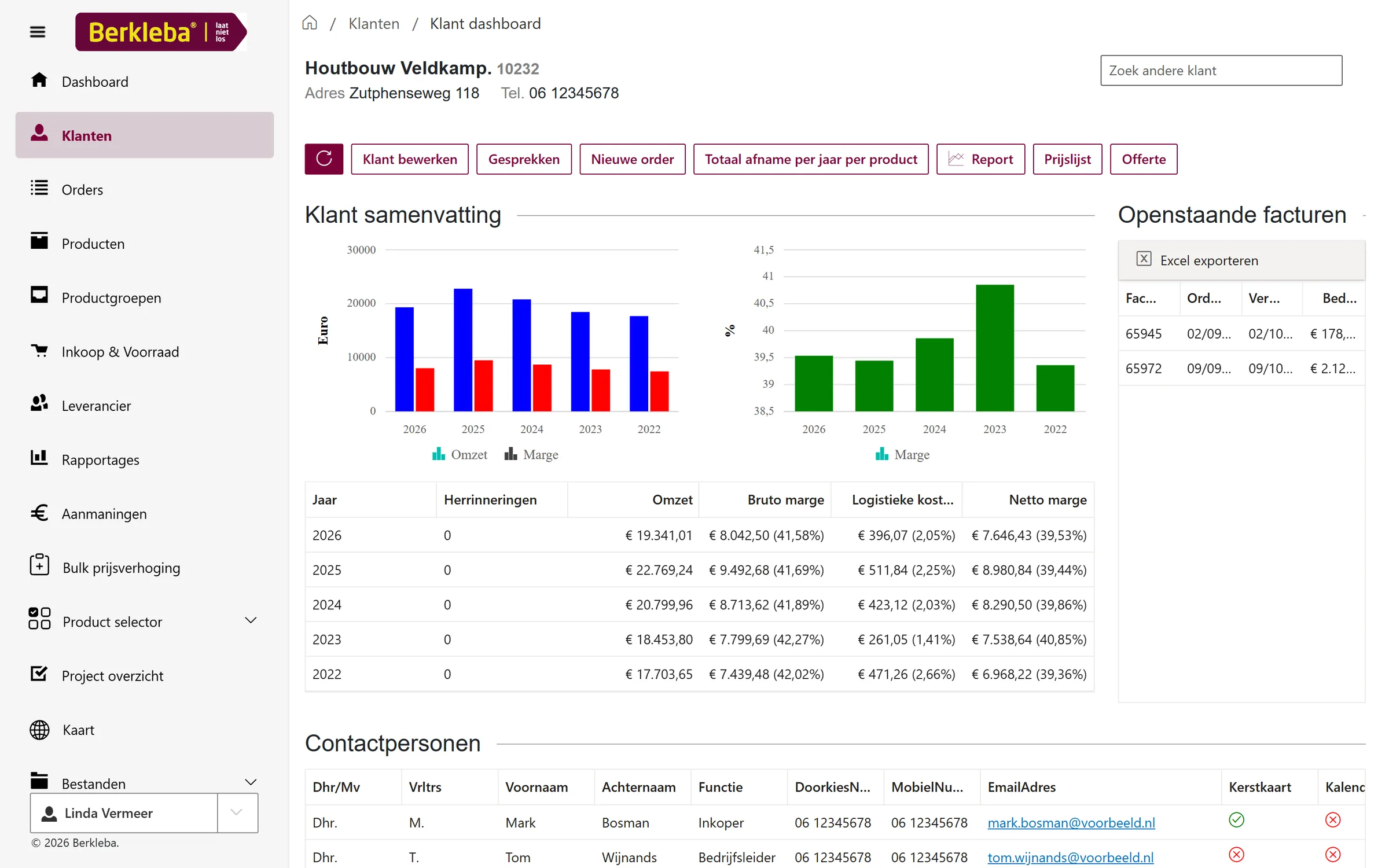Expand the Product selector submenu
This screenshot has height=868, width=1389.
251,620
